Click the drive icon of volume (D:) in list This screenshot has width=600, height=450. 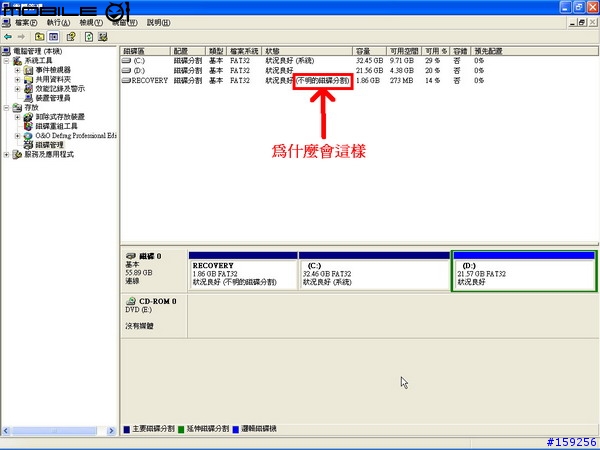click(x=126, y=70)
